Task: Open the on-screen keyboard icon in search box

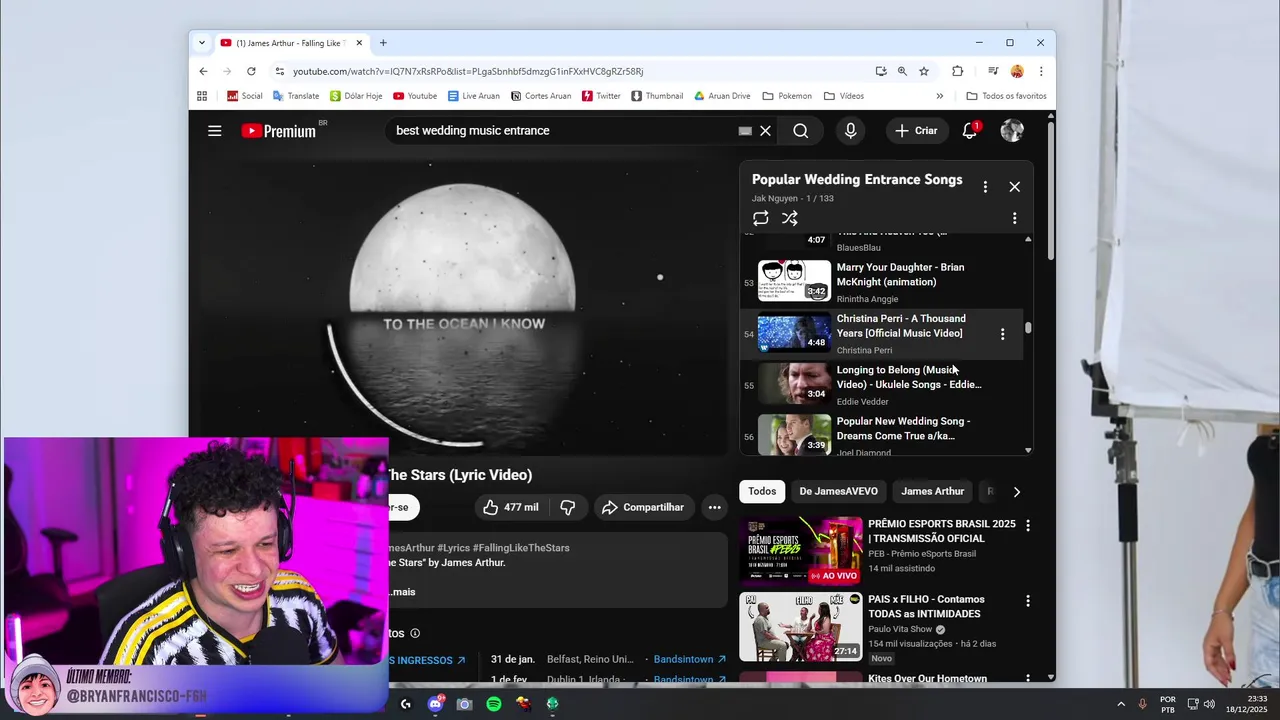Action: (x=745, y=131)
